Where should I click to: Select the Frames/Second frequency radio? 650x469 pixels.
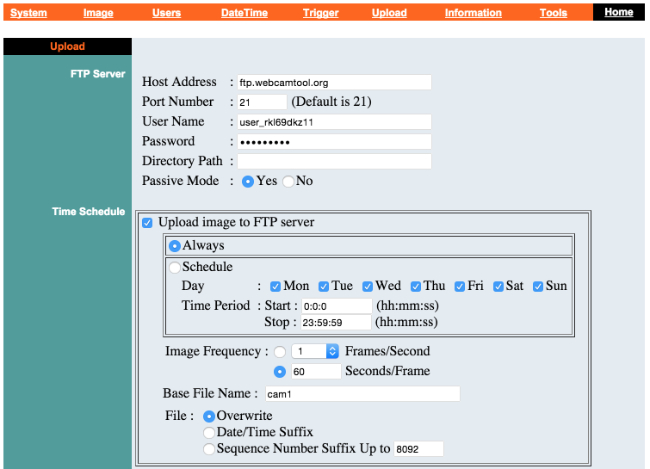click(x=280, y=352)
